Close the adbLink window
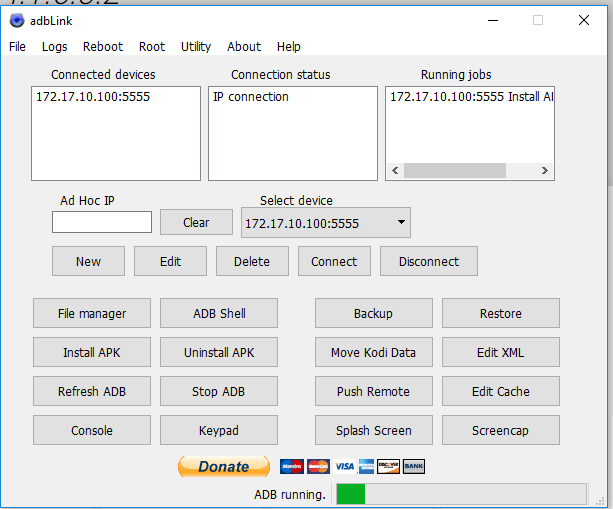613x509 pixels. 584,20
